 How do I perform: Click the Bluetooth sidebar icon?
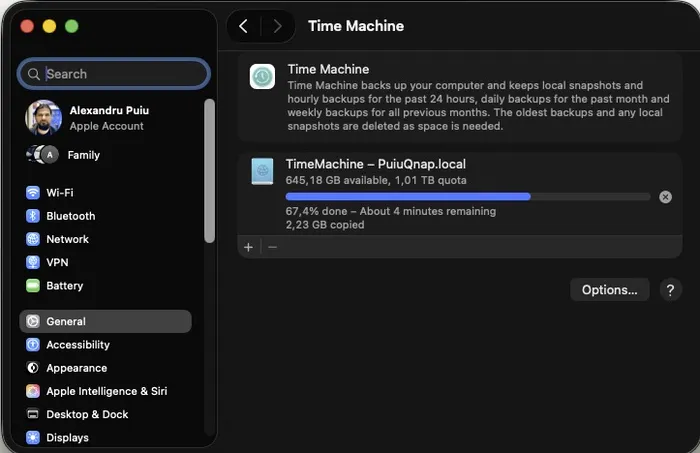point(33,216)
